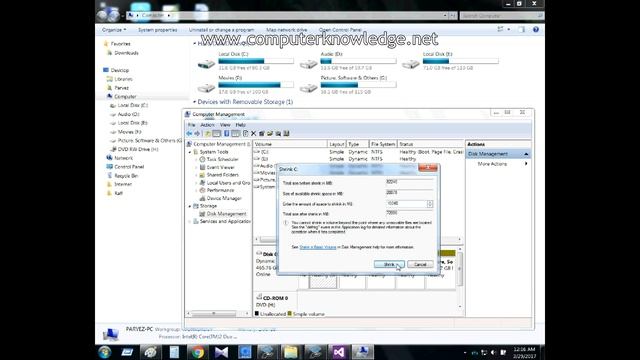Screen dimensions: 640x360
Task: Open the Shrink a Basic Volume help link
Action: (x=318, y=247)
